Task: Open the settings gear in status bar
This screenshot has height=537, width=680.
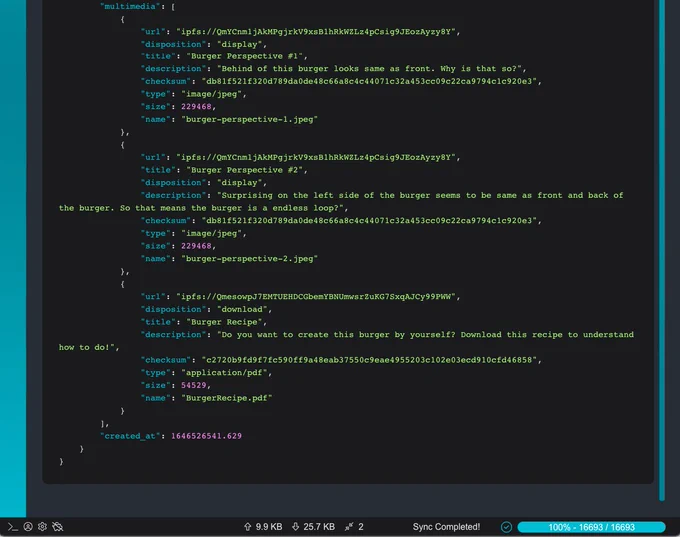Action: pos(42,527)
